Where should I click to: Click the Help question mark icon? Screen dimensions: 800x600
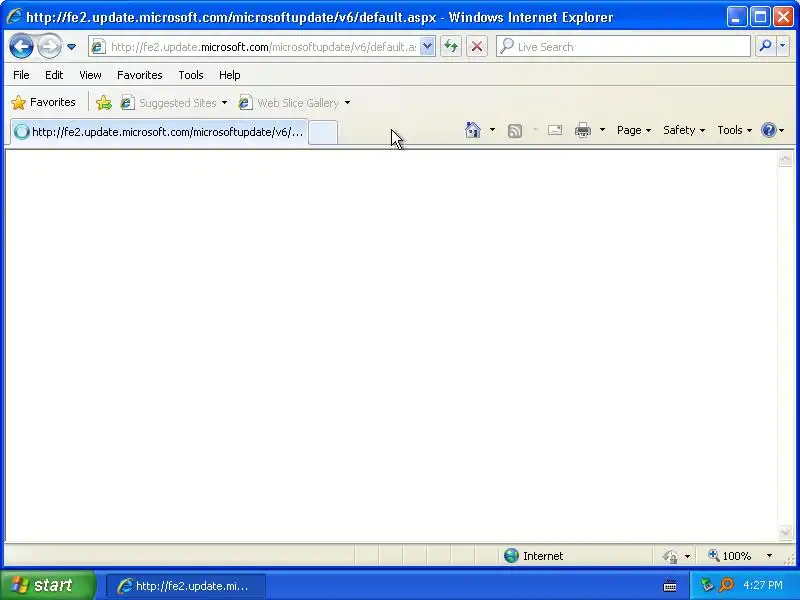point(768,130)
